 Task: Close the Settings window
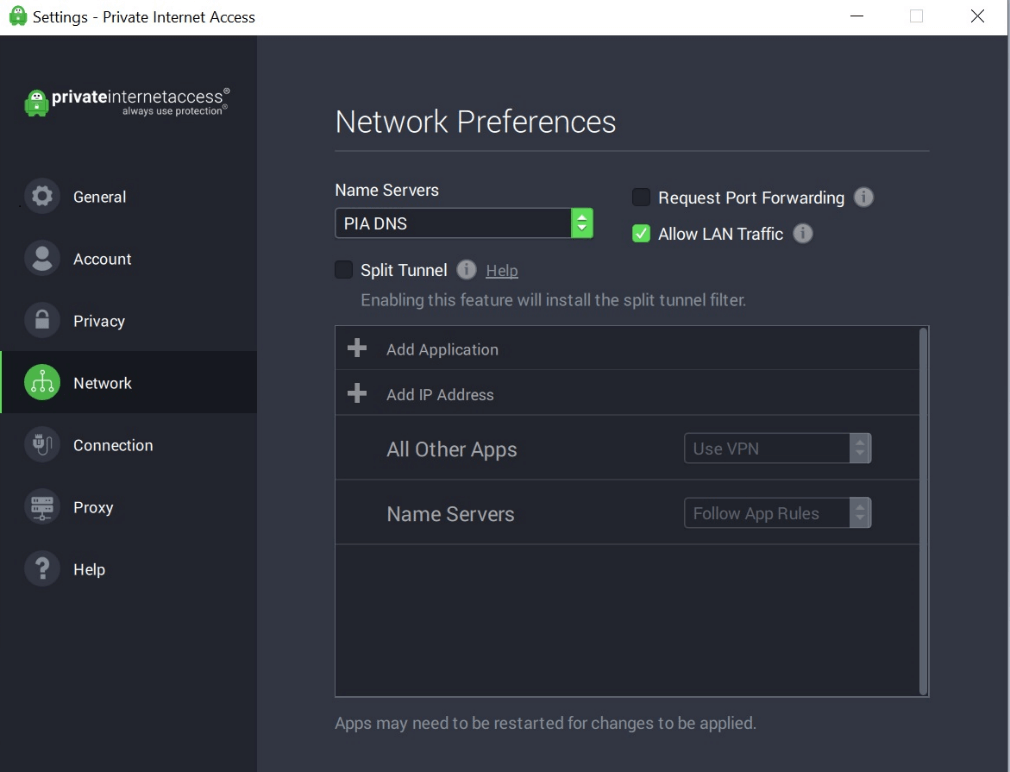click(977, 16)
